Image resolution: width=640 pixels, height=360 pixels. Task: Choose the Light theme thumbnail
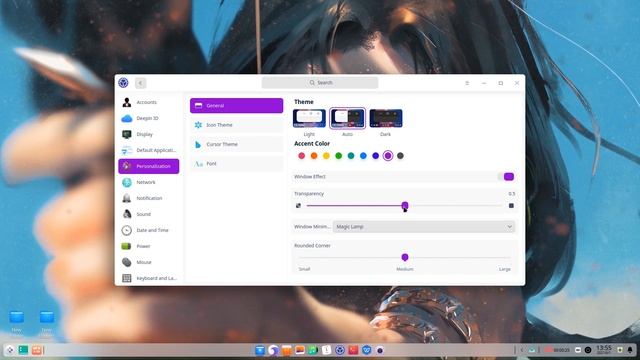(x=309, y=118)
